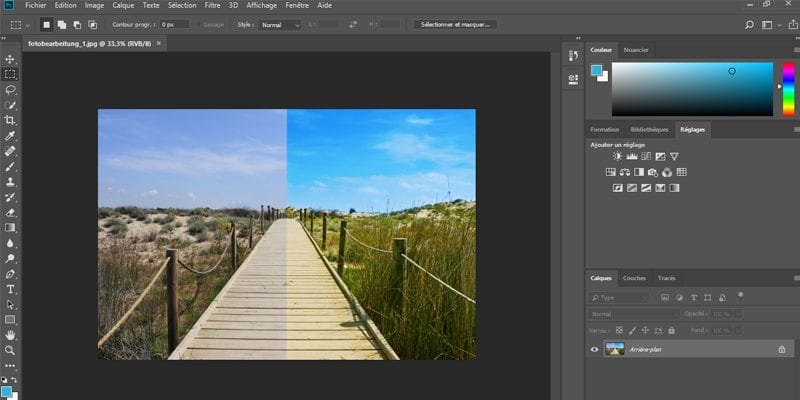Open the Style dropdown set to Normal
Image resolution: width=800 pixels, height=400 pixels.
click(x=280, y=24)
